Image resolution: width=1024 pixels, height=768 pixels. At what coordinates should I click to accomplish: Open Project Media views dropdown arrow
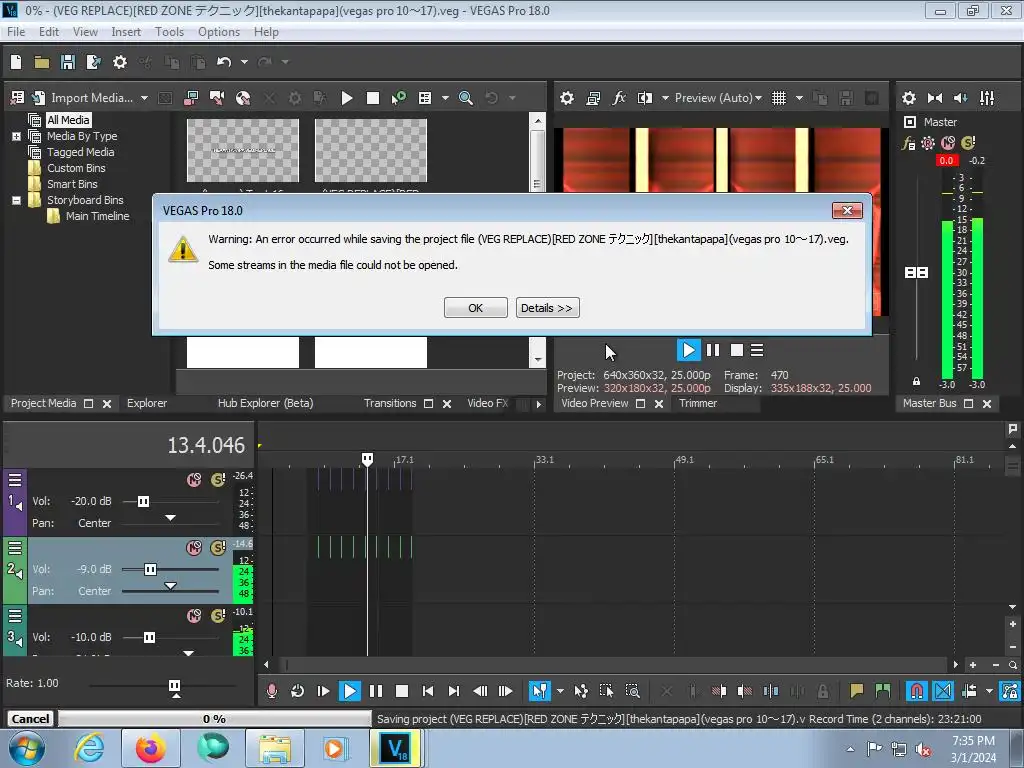(445, 98)
